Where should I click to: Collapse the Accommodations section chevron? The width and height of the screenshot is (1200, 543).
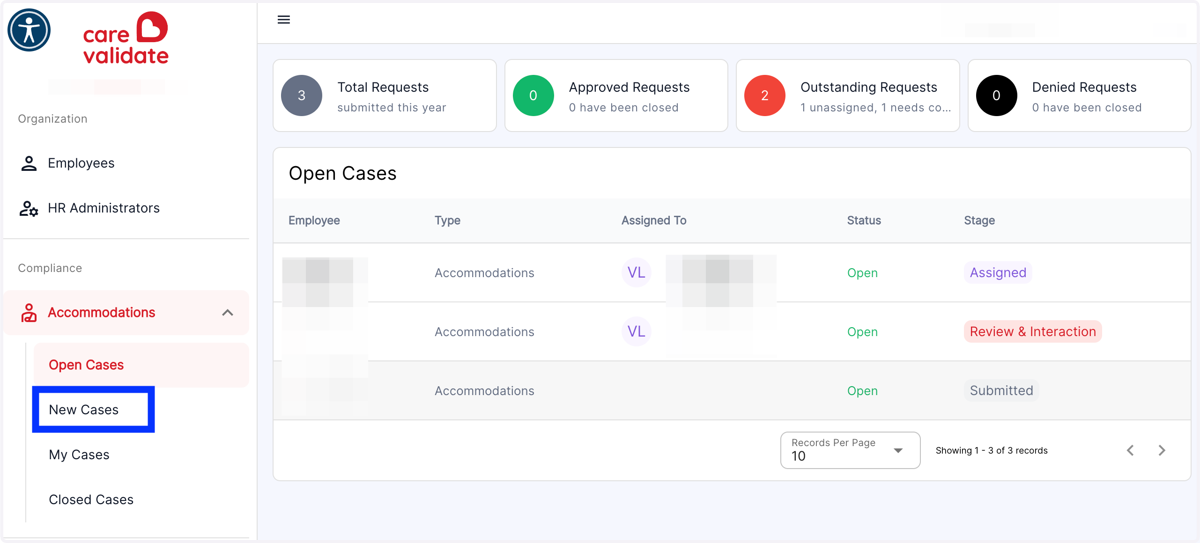point(228,313)
